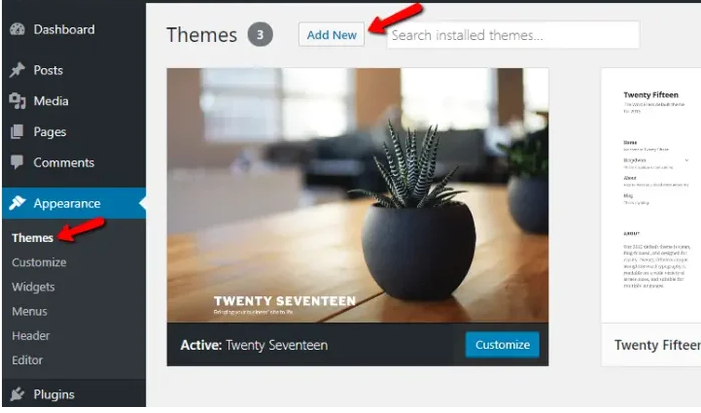Click the Appearance paintbrush icon
Screen dimensions: 701x413
point(17,203)
